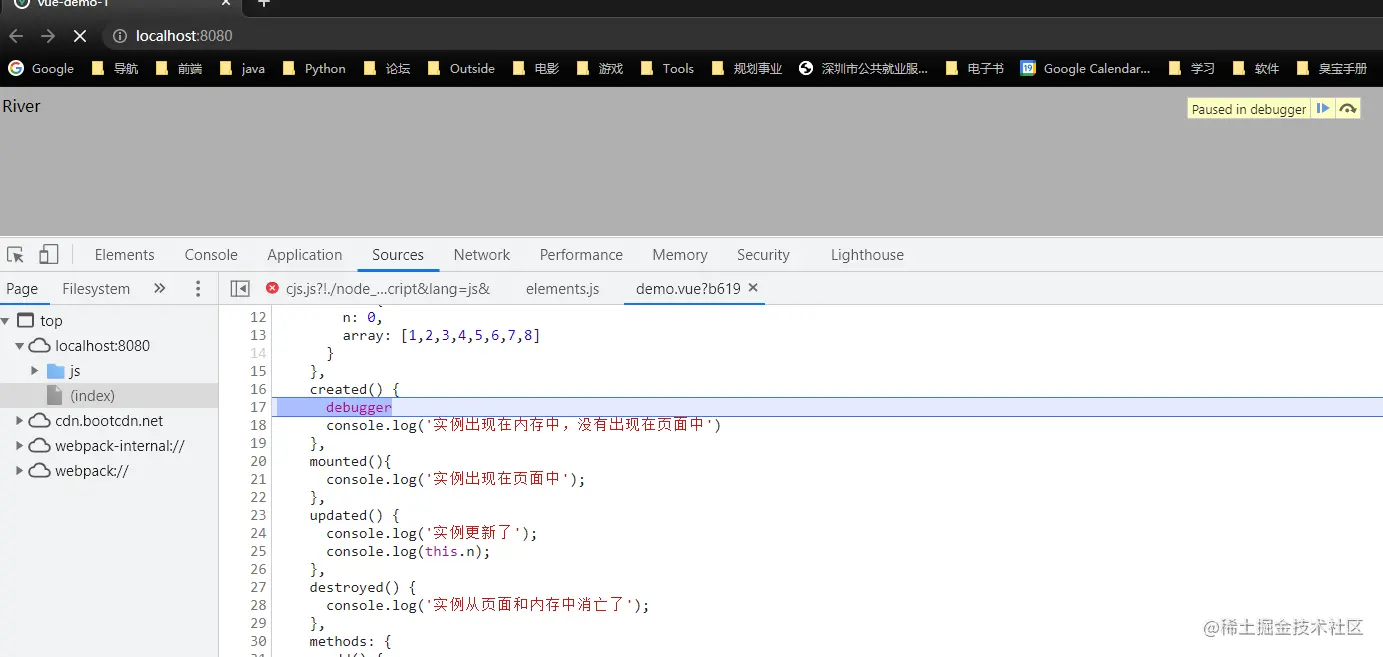1383x657 pixels.
Task: Open the DevTools customize menu via three dots
Action: pyautogui.click(x=197, y=288)
